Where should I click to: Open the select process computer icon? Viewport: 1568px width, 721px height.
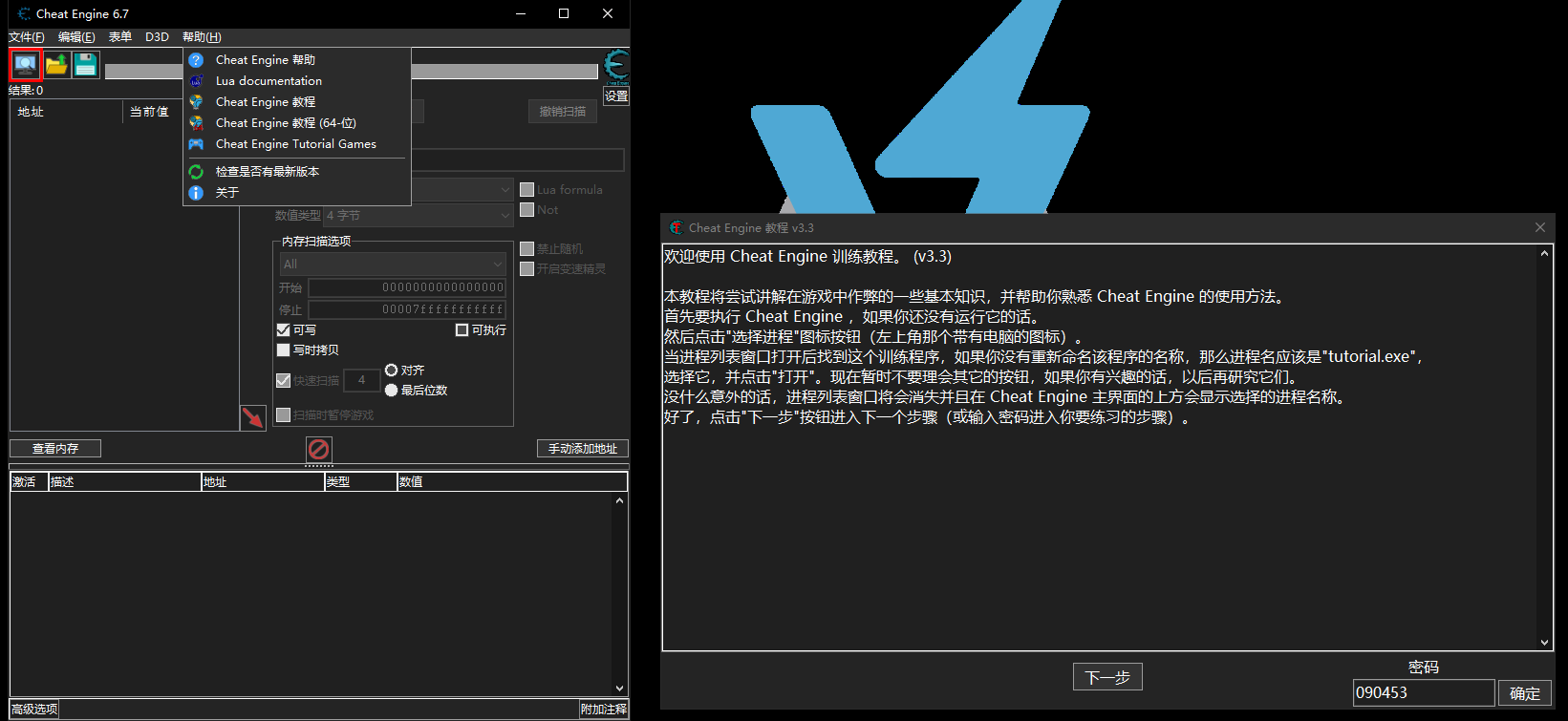[x=26, y=65]
